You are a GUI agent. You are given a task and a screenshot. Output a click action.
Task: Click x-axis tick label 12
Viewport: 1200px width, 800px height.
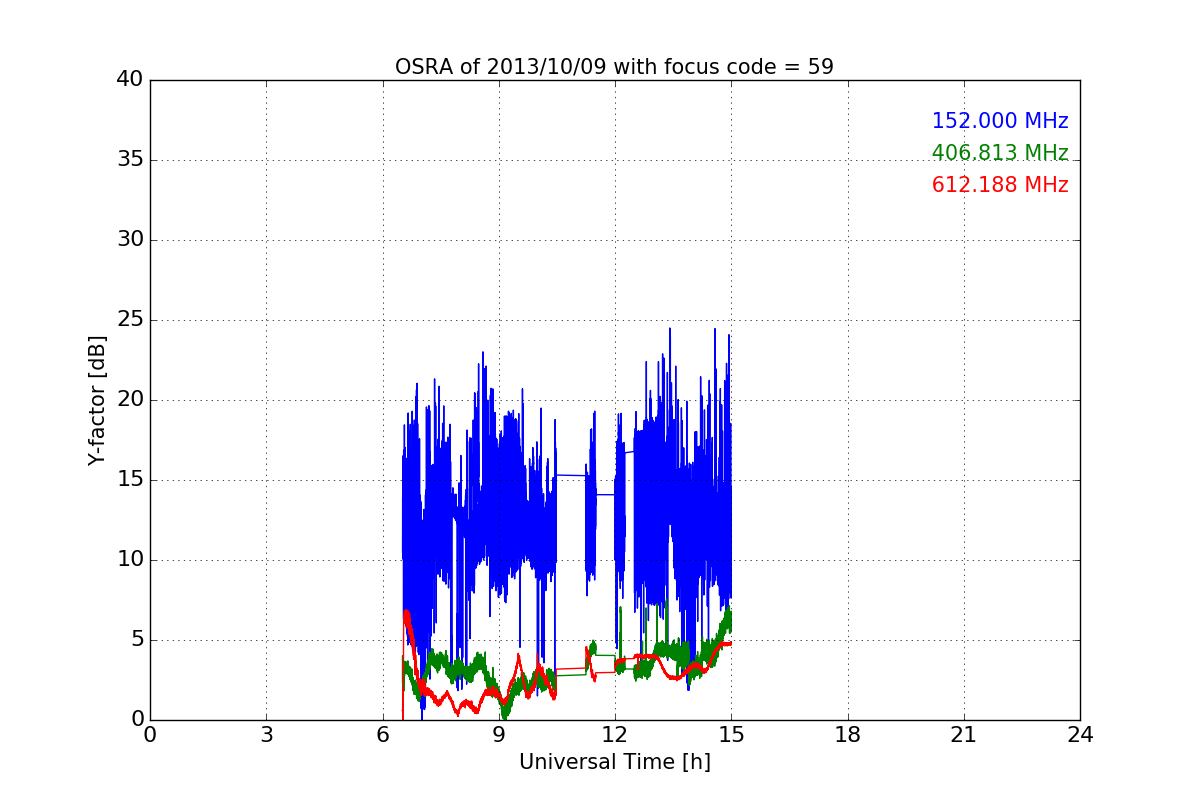pyautogui.click(x=615, y=735)
